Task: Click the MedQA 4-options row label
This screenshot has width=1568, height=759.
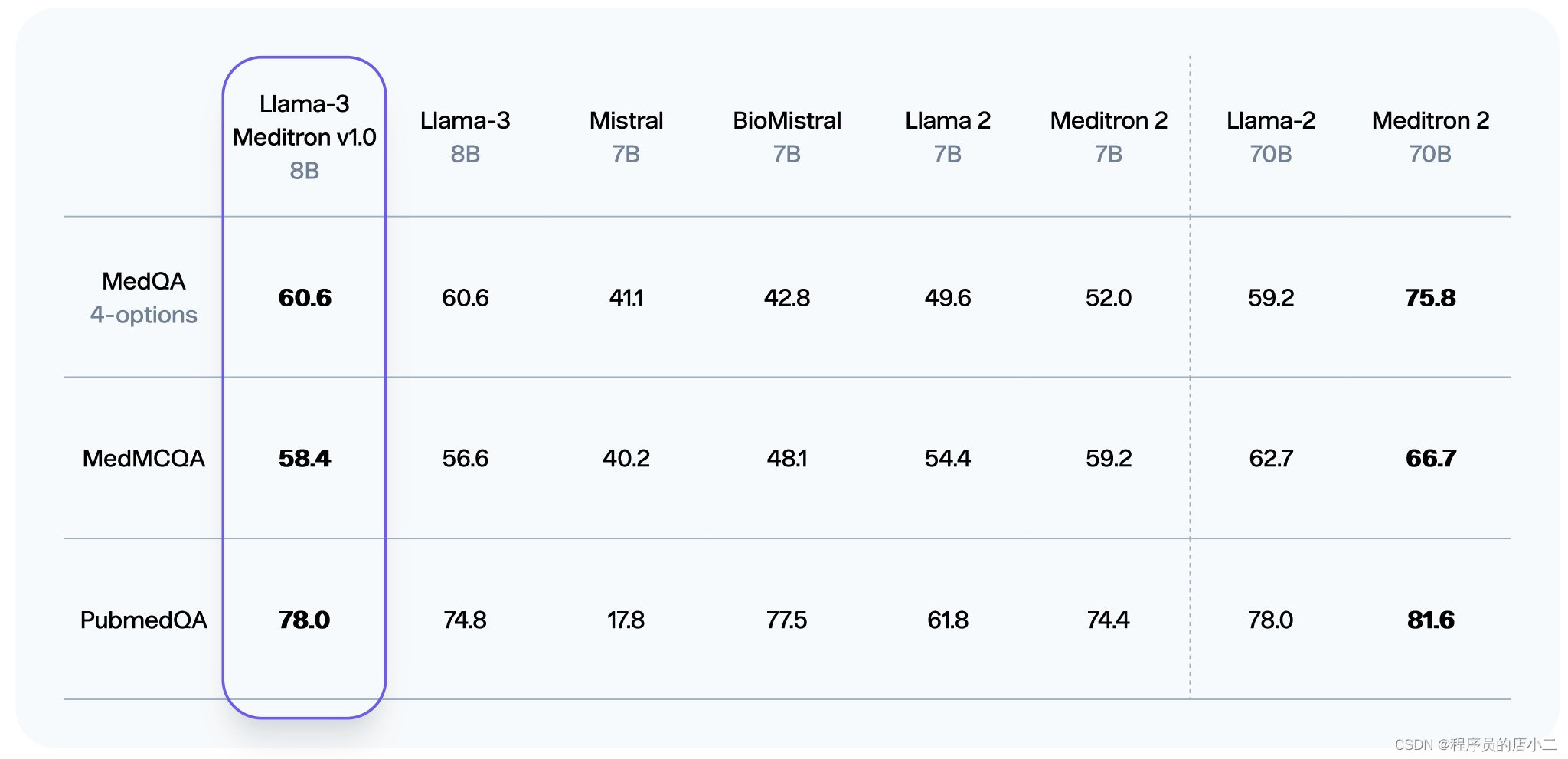Action: point(144,298)
